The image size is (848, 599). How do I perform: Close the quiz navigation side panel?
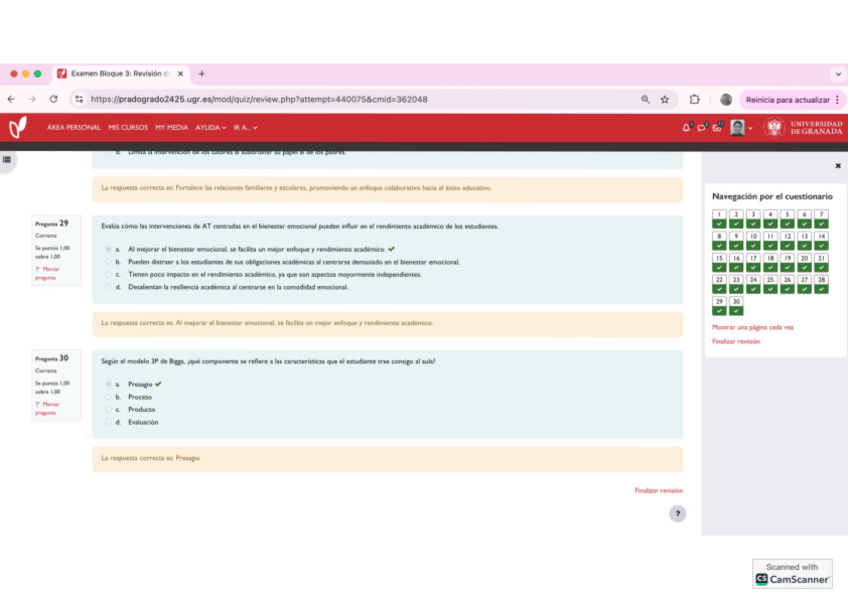click(x=838, y=166)
